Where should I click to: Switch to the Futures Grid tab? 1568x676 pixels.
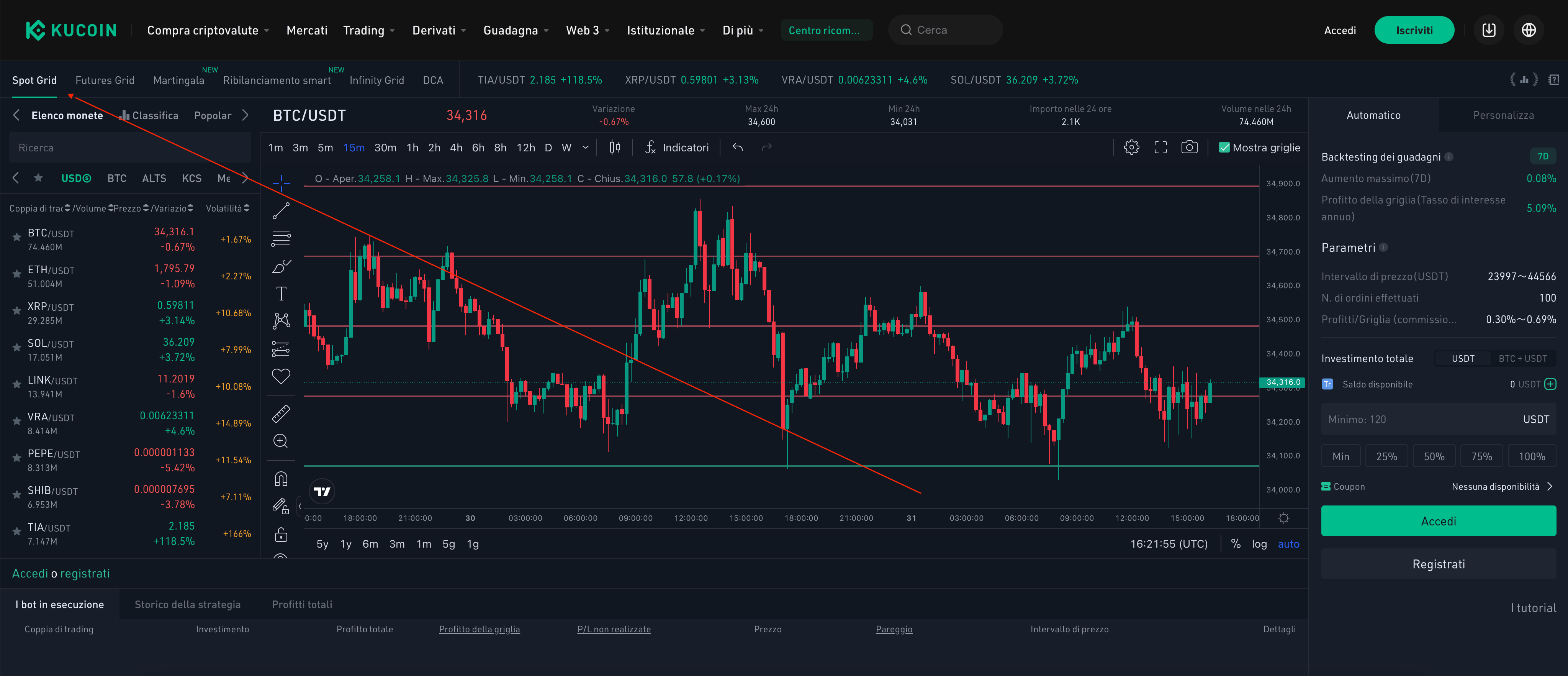pyautogui.click(x=105, y=80)
